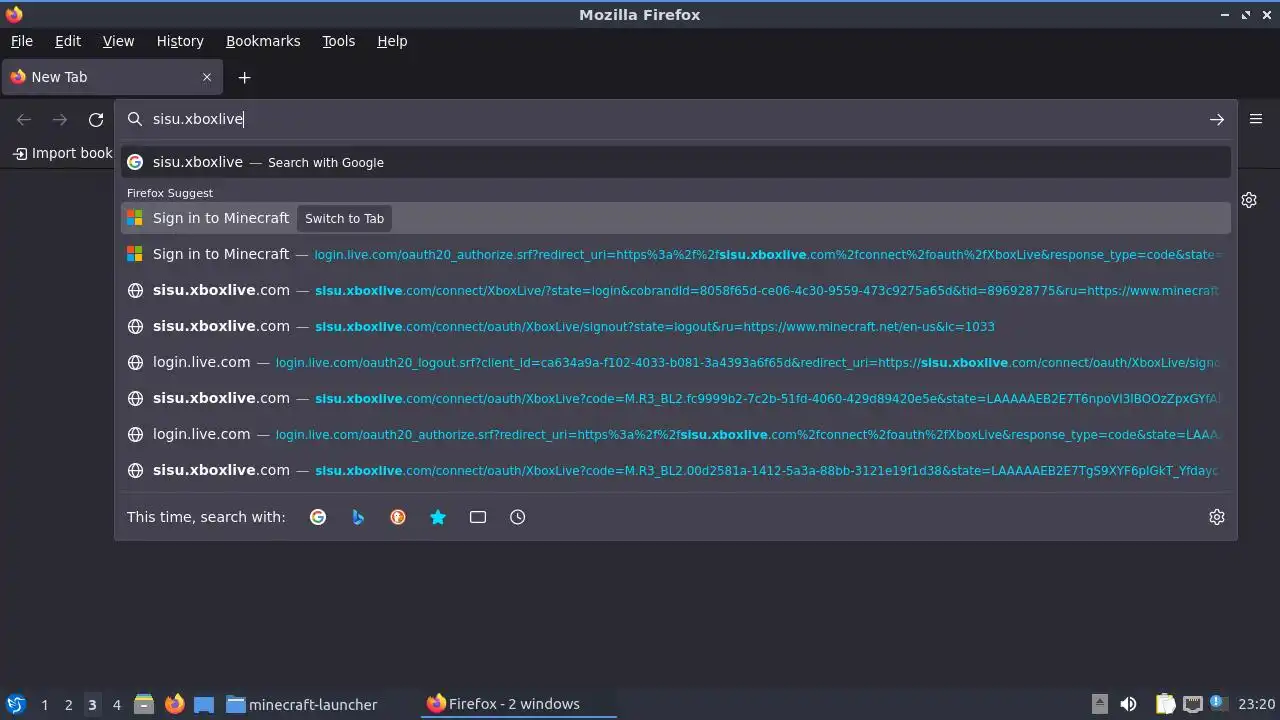Search open tabs with the tabs icon
Image resolution: width=1280 pixels, height=720 pixels.
point(478,517)
